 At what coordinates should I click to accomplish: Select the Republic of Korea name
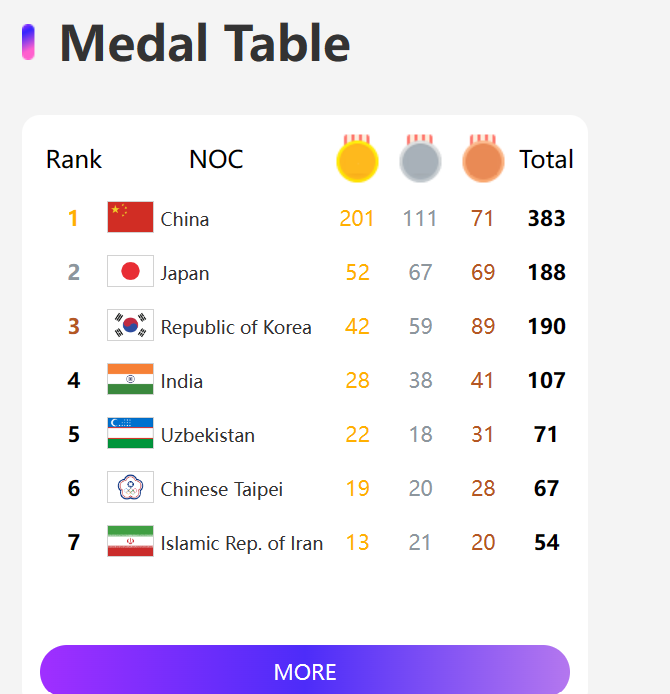coord(236,327)
